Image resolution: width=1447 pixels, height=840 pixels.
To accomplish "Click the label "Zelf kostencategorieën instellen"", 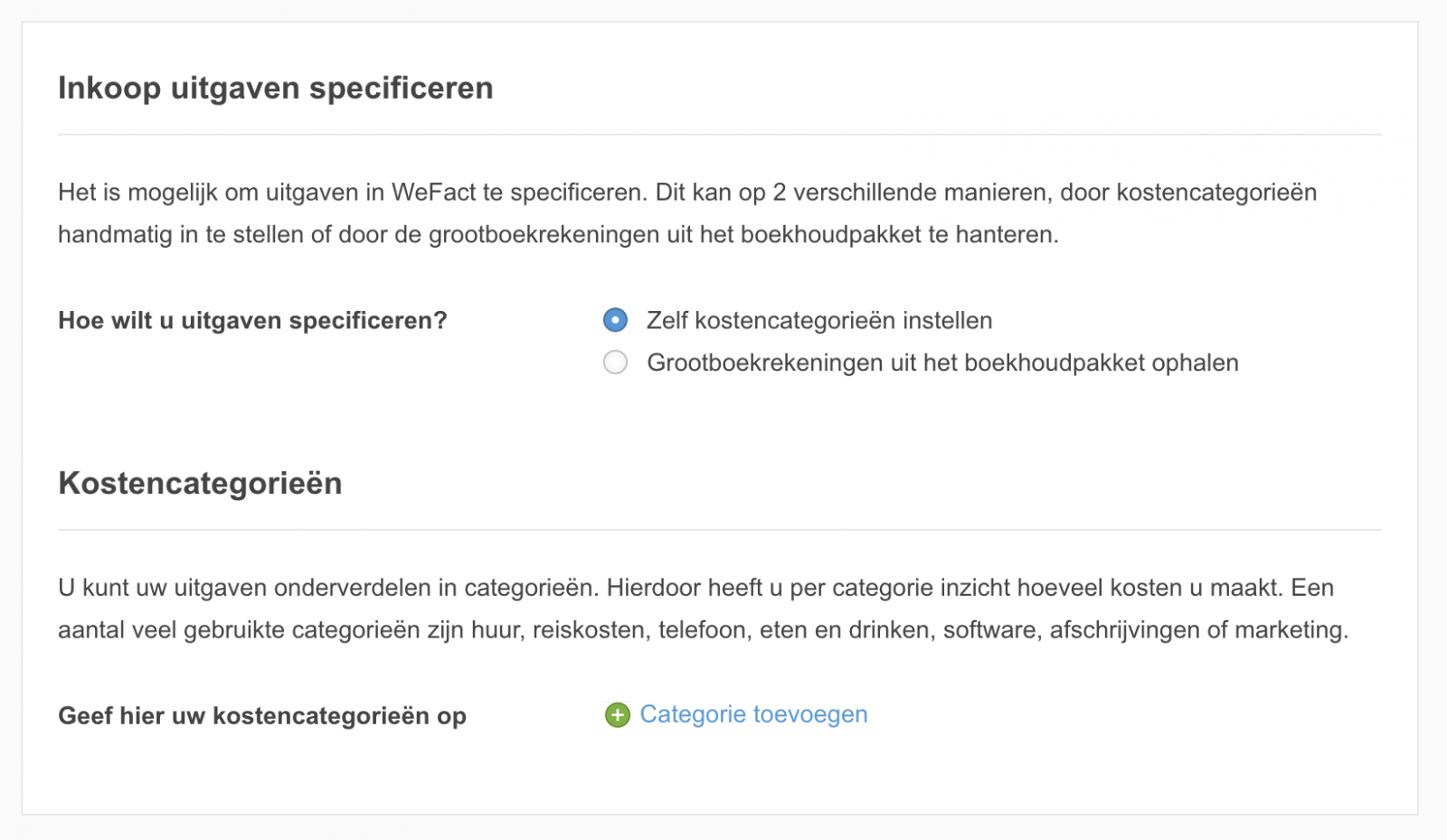I will pyautogui.click(x=818, y=320).
